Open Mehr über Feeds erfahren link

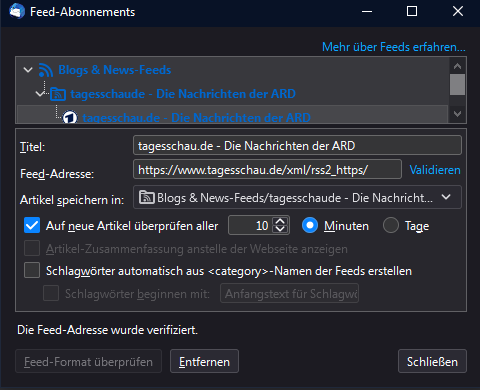pos(394,47)
